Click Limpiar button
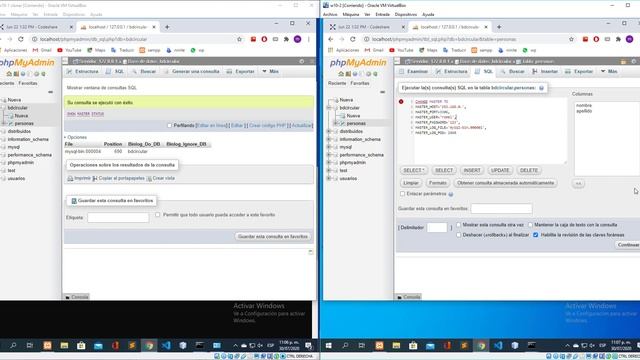The image size is (640, 360). point(411,183)
